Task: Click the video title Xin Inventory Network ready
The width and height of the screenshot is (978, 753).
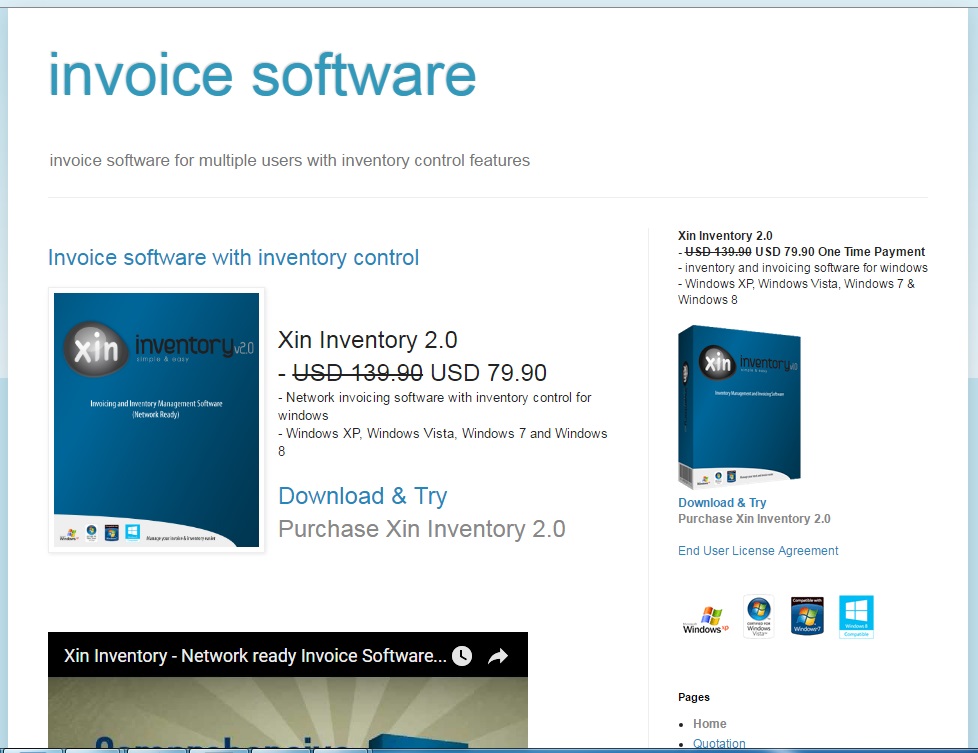Action: (254, 656)
